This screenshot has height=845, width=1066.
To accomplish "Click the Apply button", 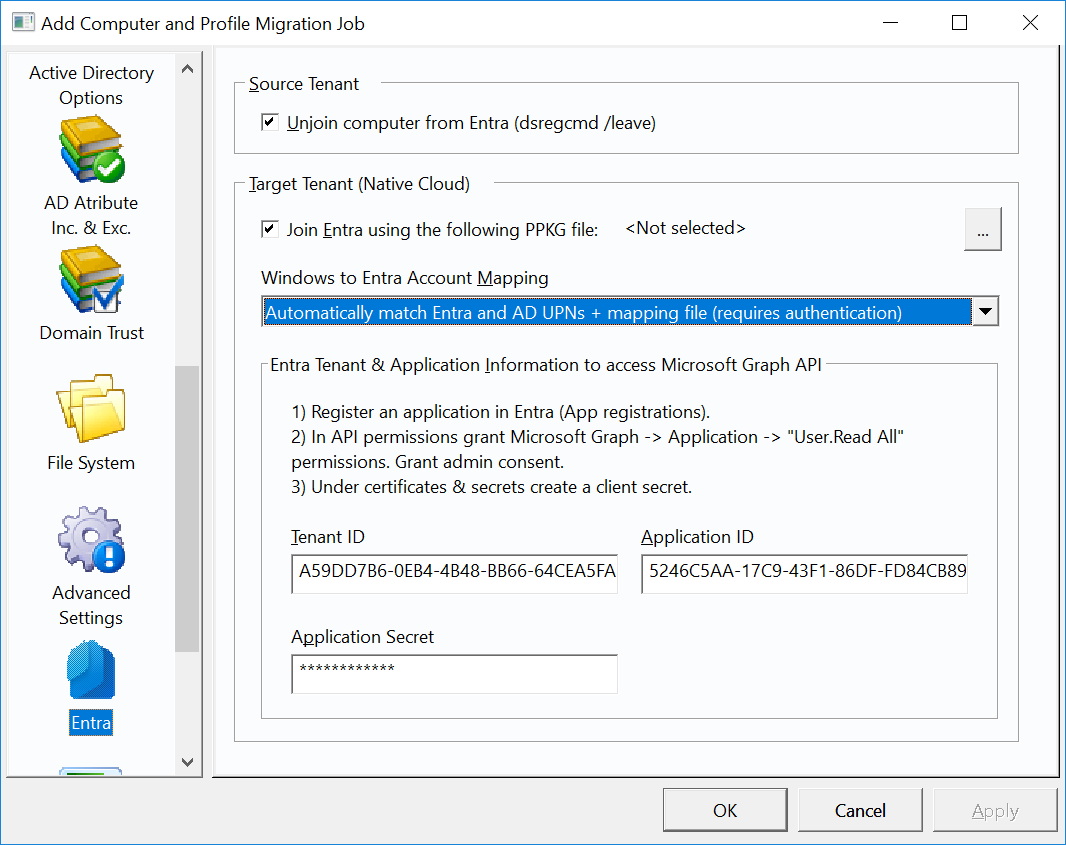I will coord(995,810).
